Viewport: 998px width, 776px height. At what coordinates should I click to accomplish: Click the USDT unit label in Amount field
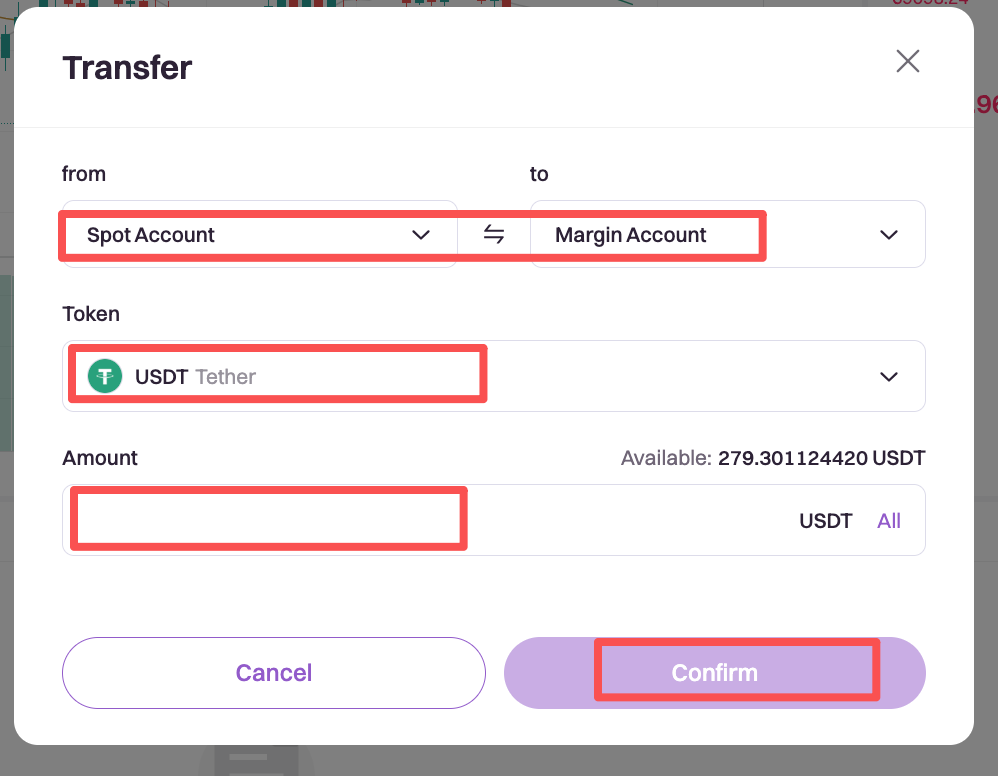825,521
